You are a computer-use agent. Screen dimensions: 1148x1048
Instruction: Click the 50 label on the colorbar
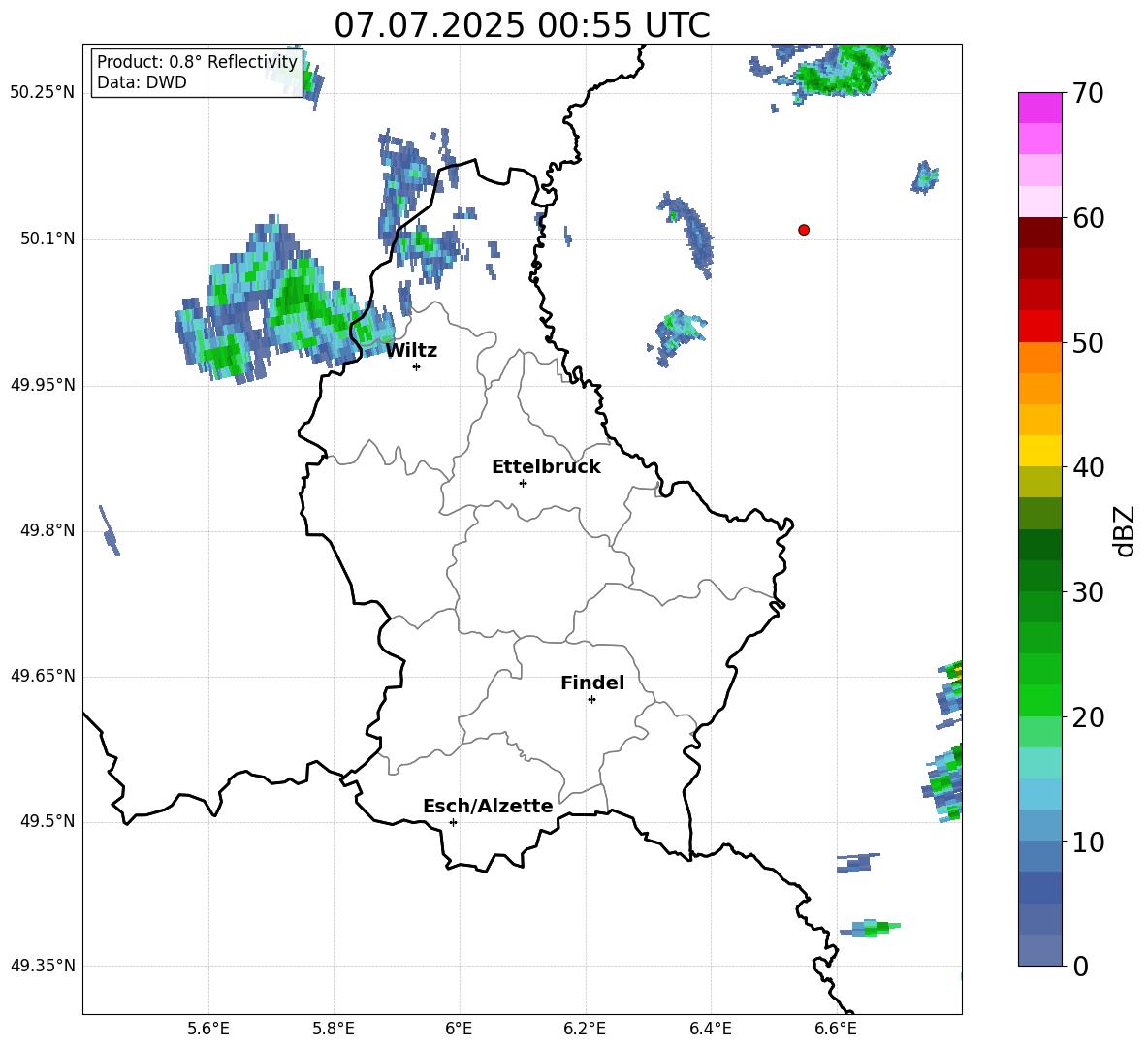click(1088, 343)
